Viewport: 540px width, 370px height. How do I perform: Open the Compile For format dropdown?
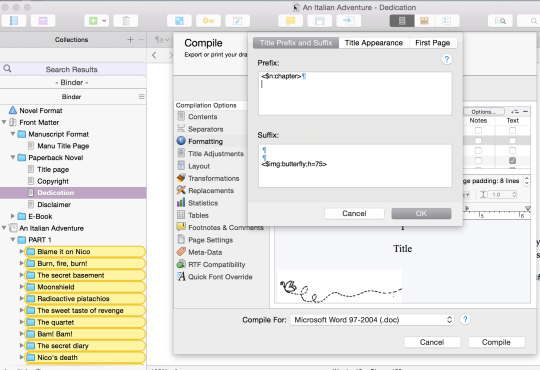click(x=372, y=320)
